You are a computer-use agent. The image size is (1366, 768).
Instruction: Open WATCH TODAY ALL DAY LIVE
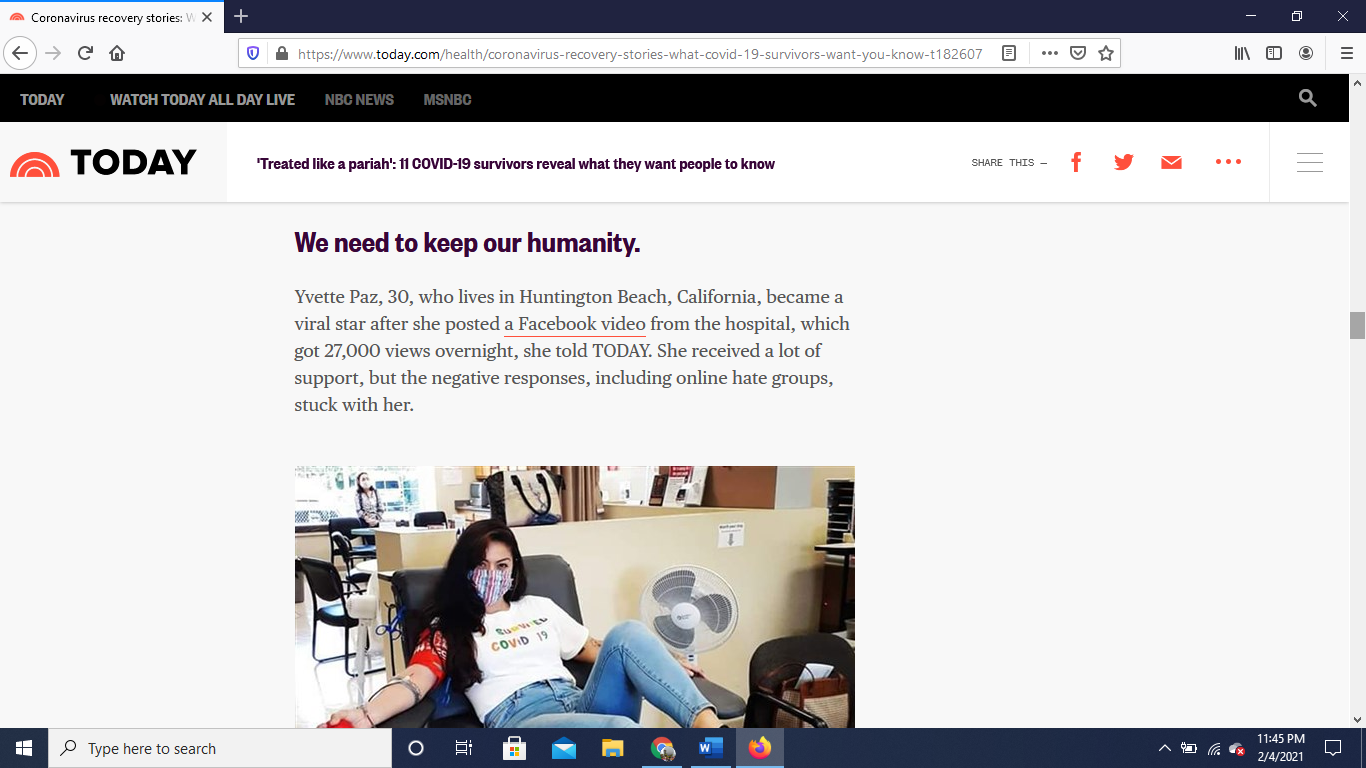tap(202, 100)
